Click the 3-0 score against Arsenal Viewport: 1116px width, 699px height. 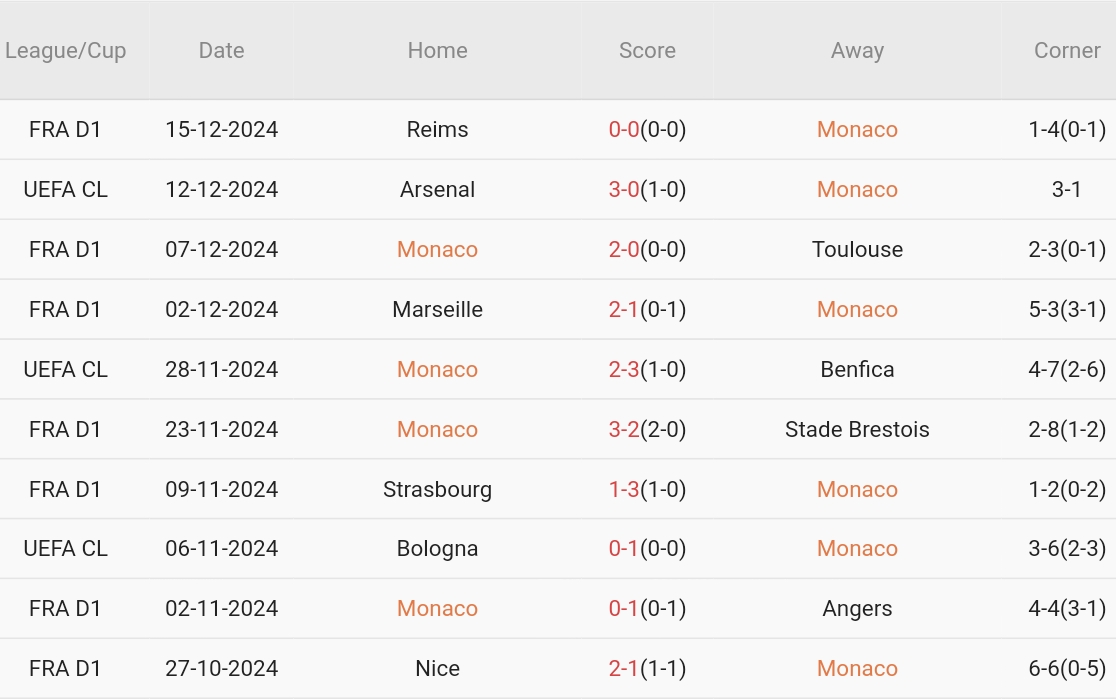624,190
